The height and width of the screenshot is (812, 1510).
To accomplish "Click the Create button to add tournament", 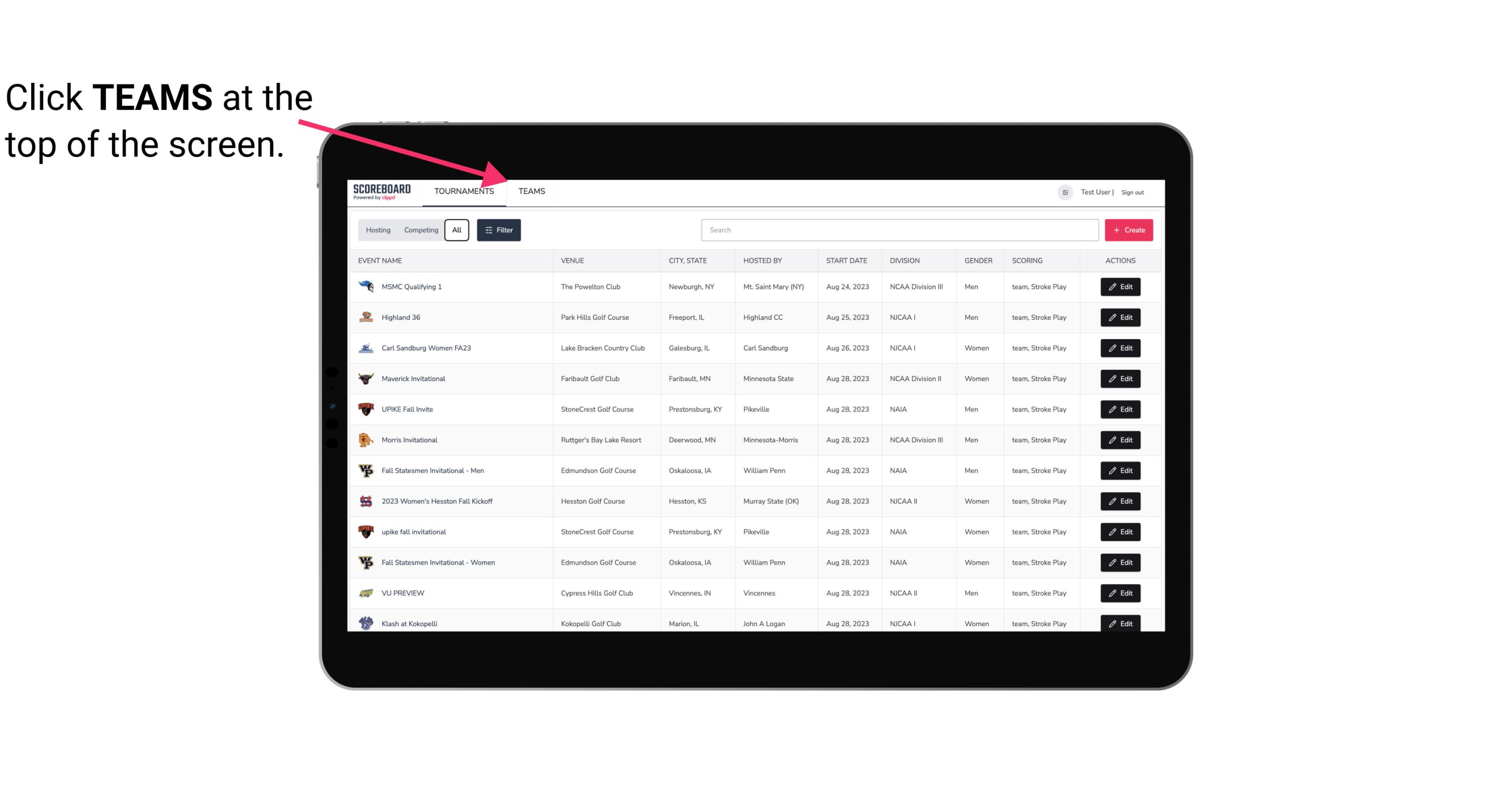I will click(x=1128, y=230).
